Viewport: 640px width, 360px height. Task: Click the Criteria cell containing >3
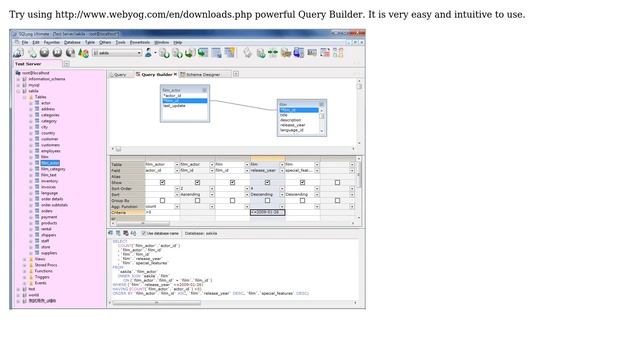point(162,212)
